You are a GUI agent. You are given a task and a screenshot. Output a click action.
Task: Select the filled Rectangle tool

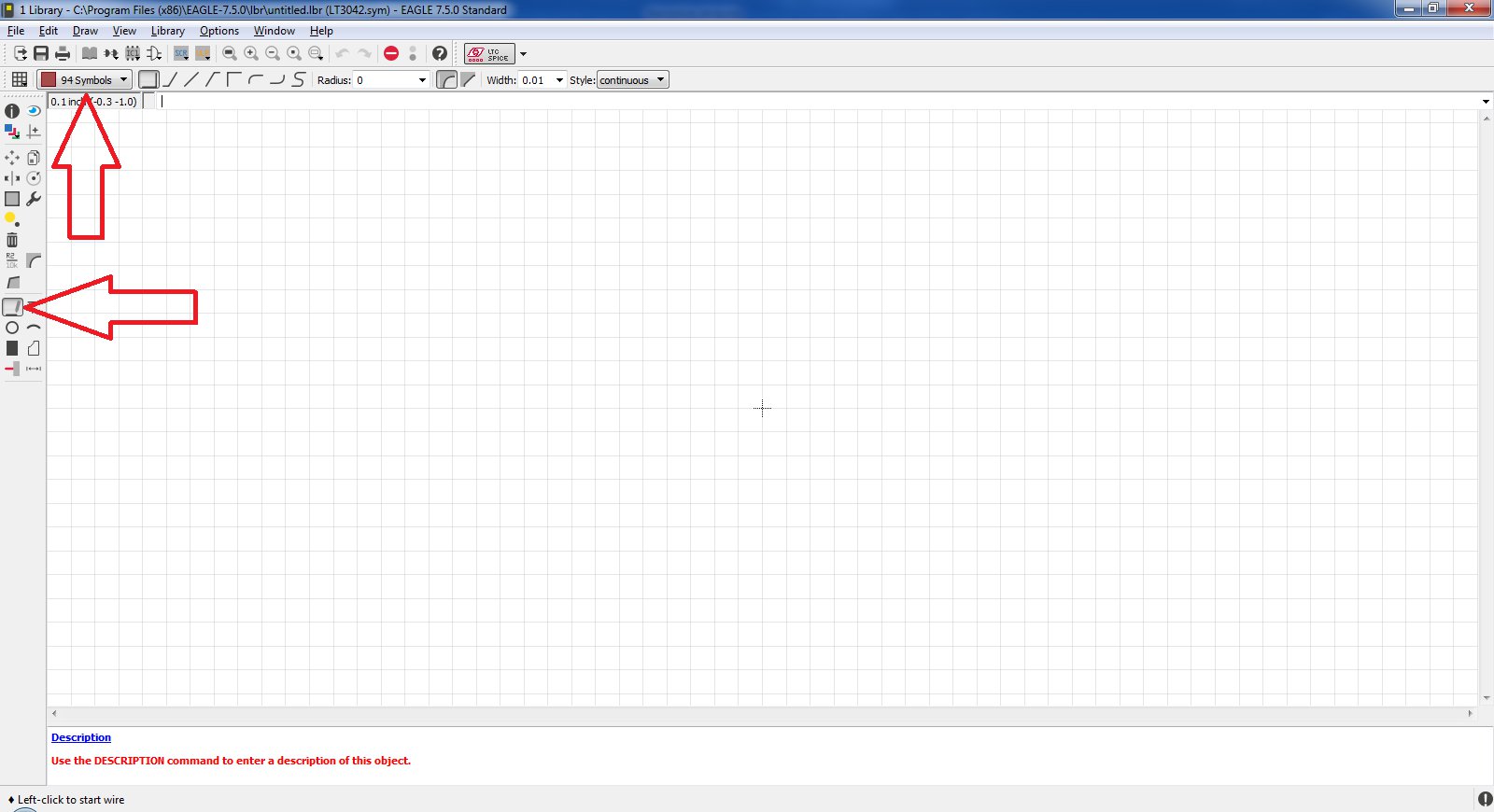pos(12,348)
